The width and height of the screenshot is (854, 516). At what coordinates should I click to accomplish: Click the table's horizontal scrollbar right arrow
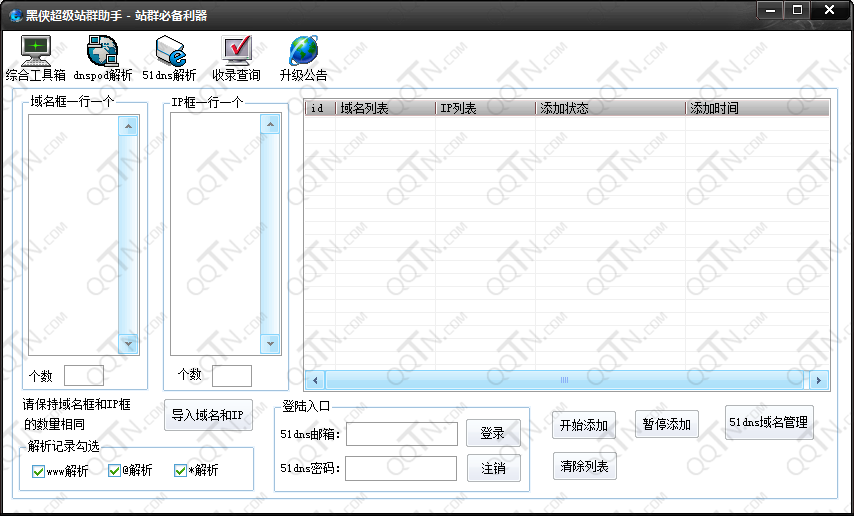tap(819, 380)
